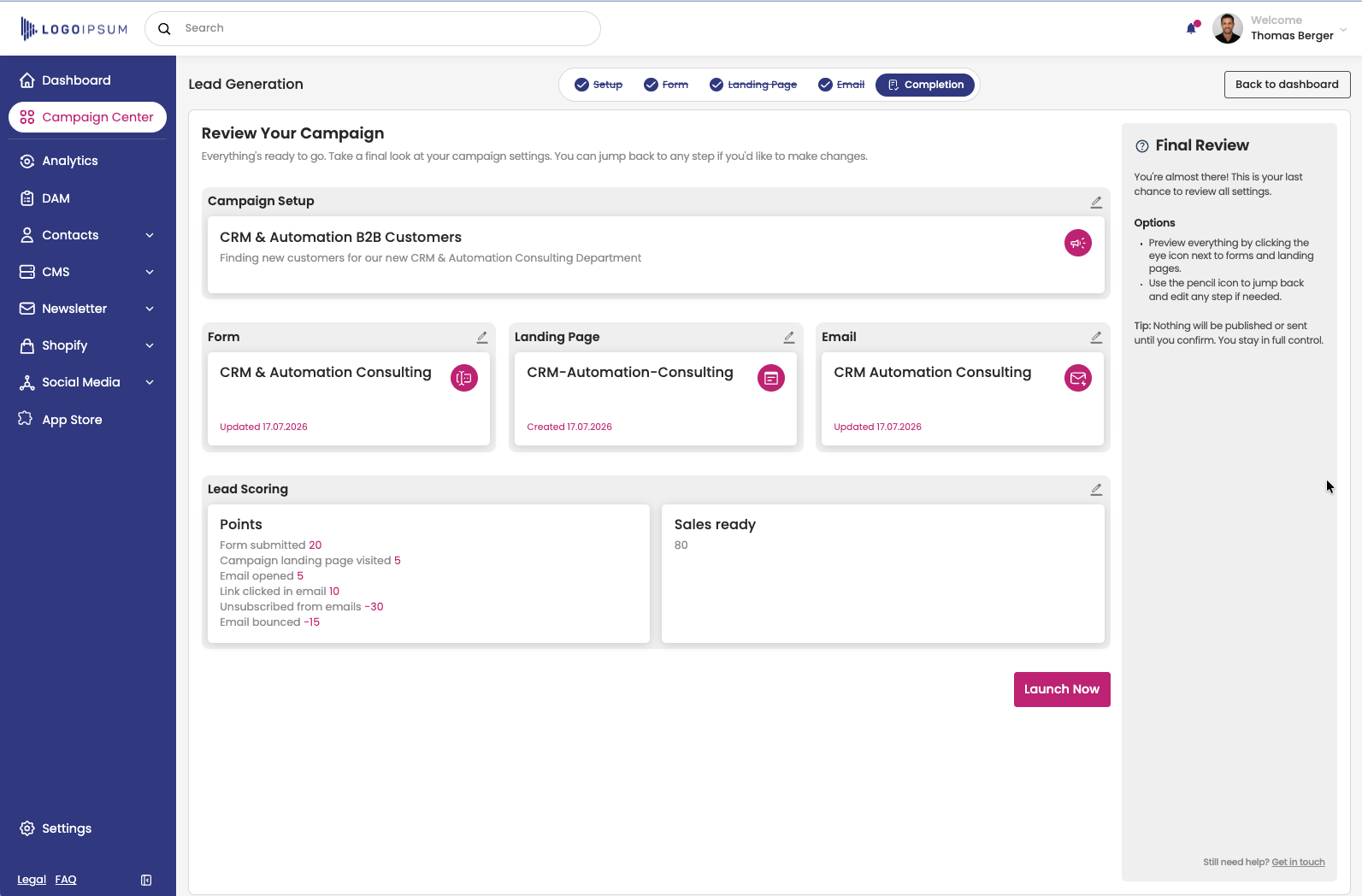Screen dimensions: 1362x896
Task: Open the Get in touch link
Action: (1298, 862)
